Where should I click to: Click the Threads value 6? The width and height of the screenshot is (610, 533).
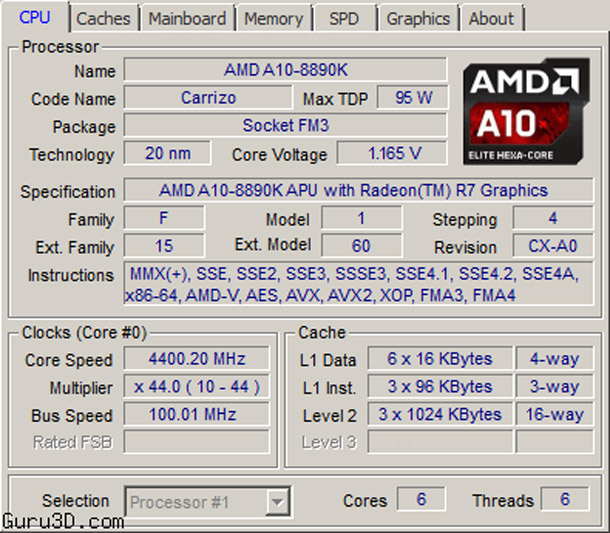click(x=565, y=499)
